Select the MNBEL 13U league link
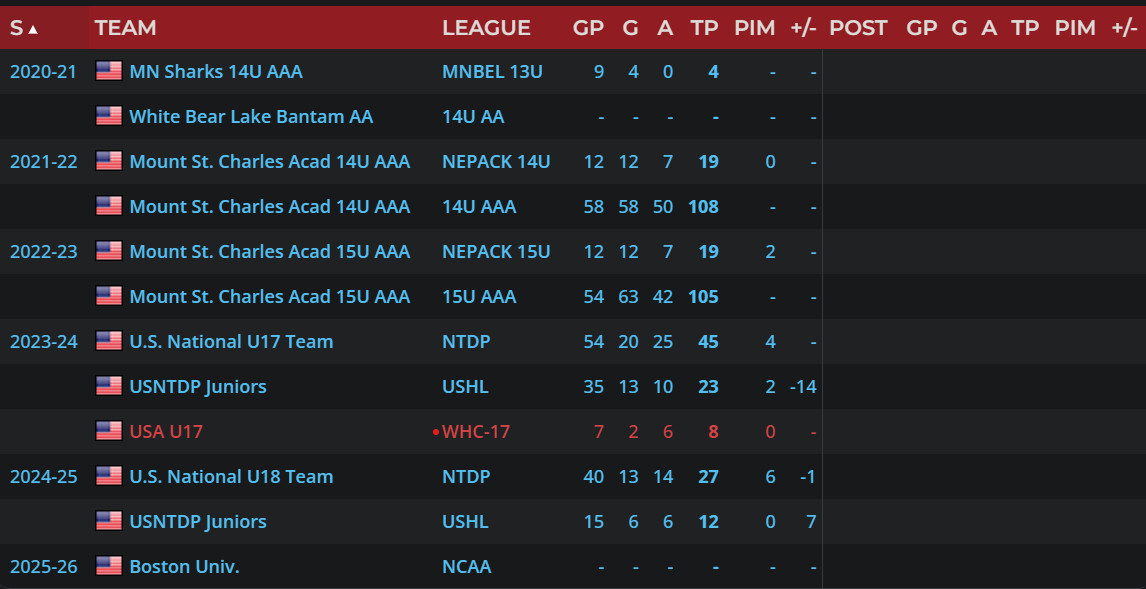The height and width of the screenshot is (589, 1146). [490, 71]
